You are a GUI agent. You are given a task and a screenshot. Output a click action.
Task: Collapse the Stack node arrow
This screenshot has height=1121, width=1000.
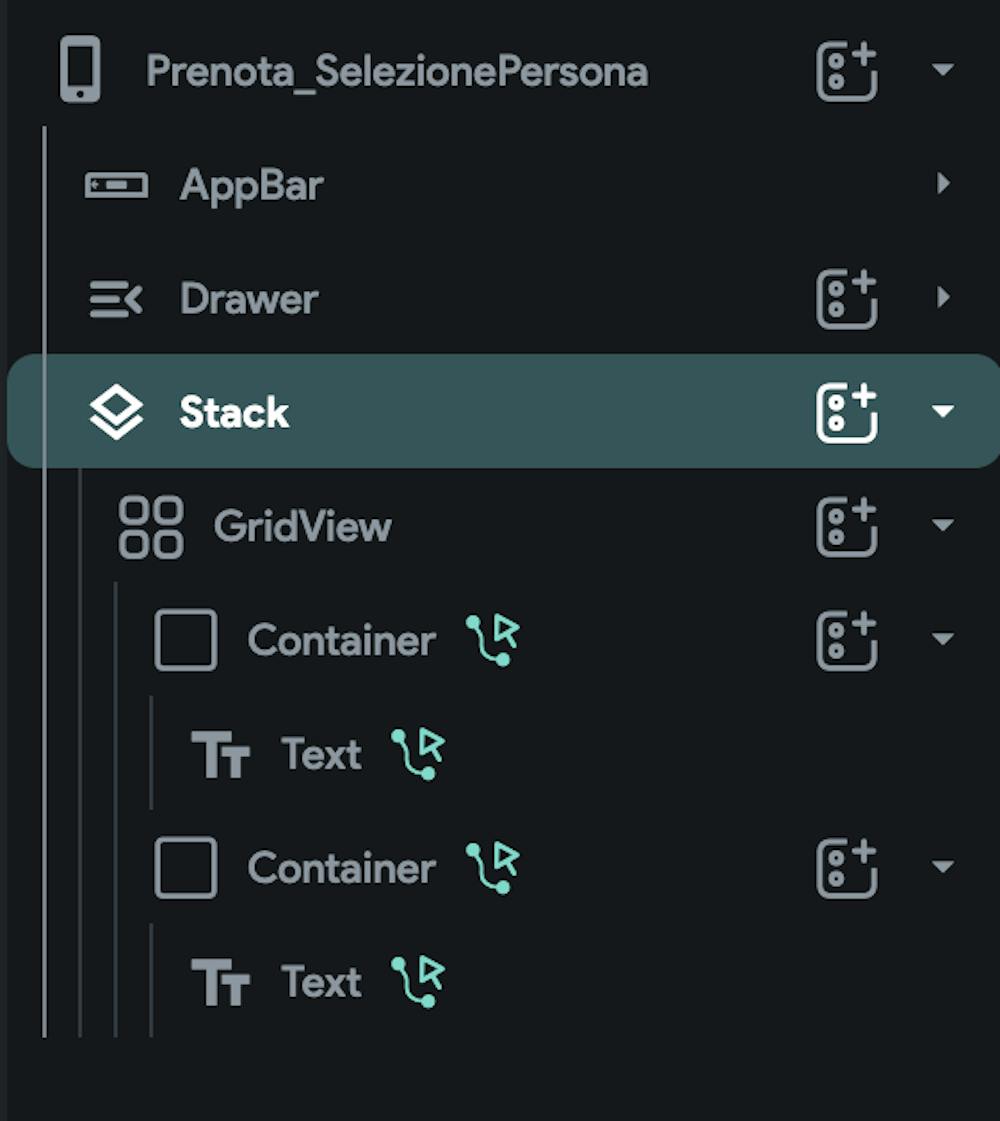coord(942,412)
